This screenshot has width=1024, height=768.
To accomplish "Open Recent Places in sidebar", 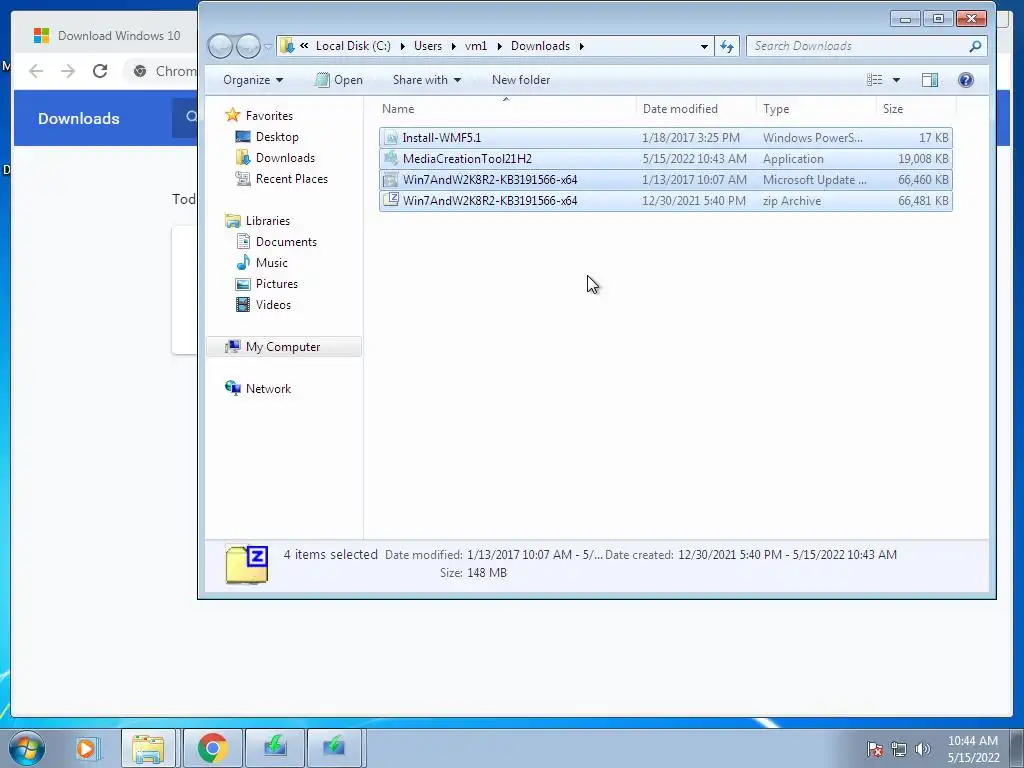I will [291, 178].
